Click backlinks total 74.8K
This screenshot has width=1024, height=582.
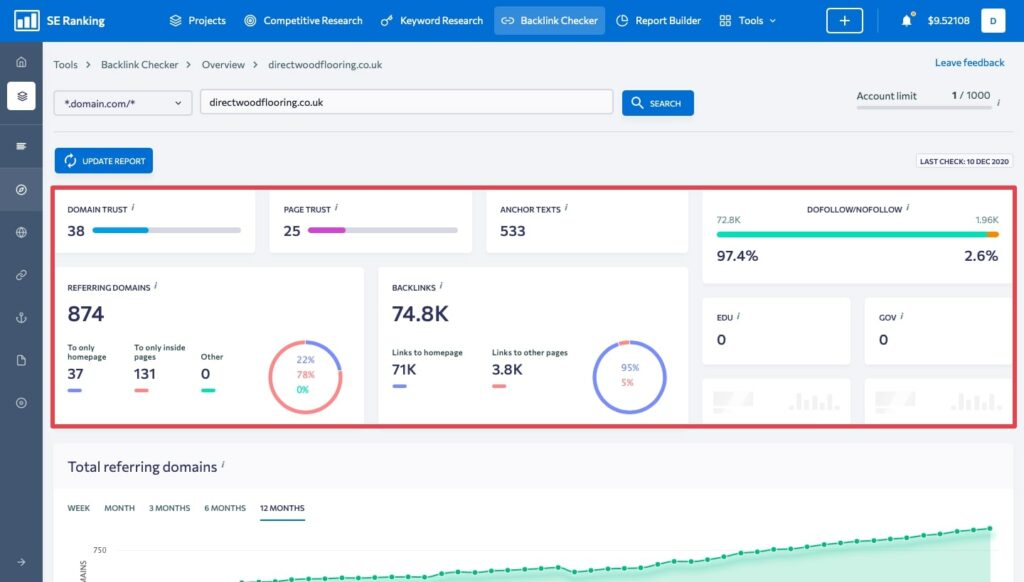[420, 314]
